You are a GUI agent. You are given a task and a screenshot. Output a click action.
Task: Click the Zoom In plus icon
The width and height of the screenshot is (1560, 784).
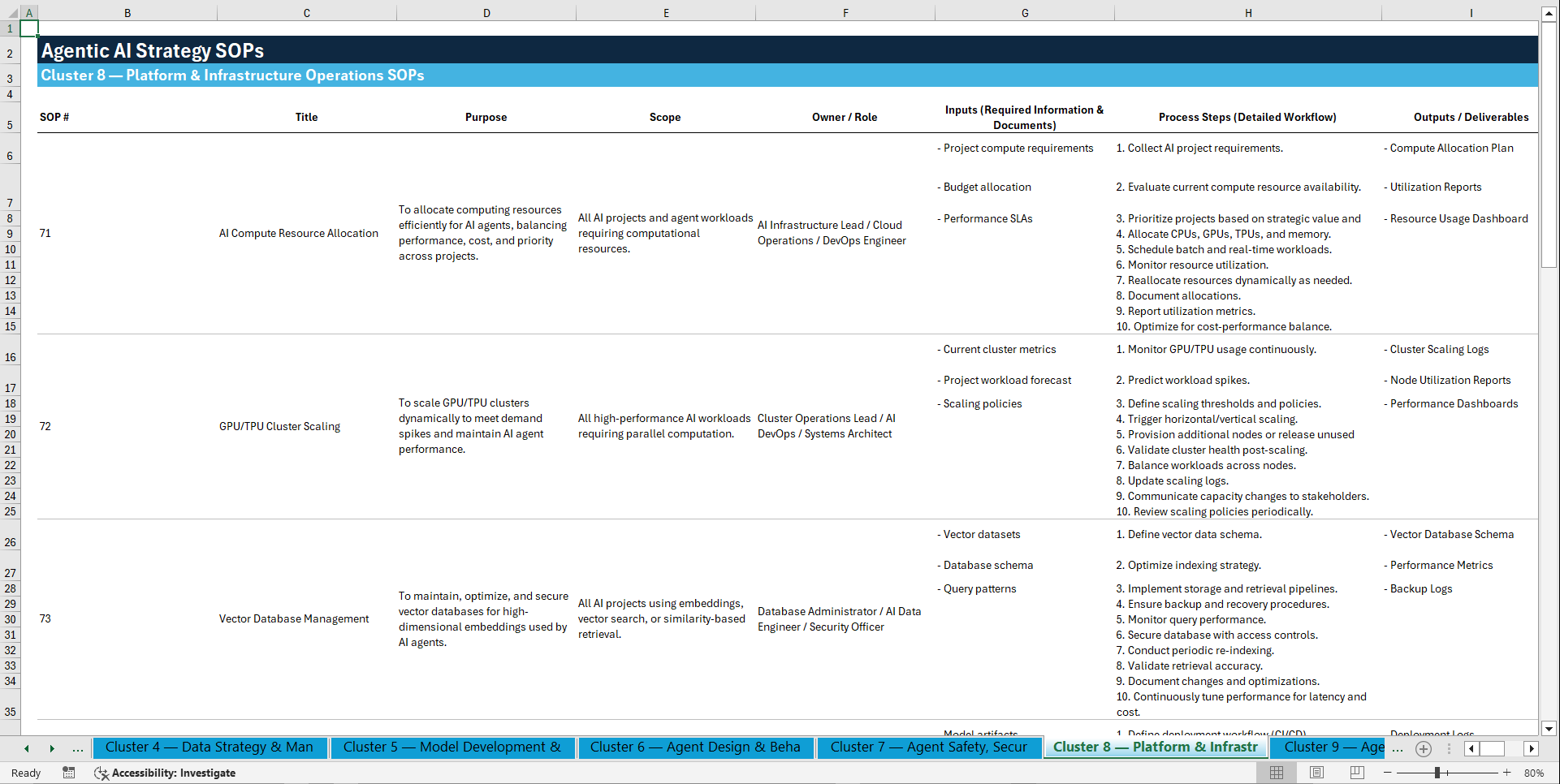(1507, 773)
